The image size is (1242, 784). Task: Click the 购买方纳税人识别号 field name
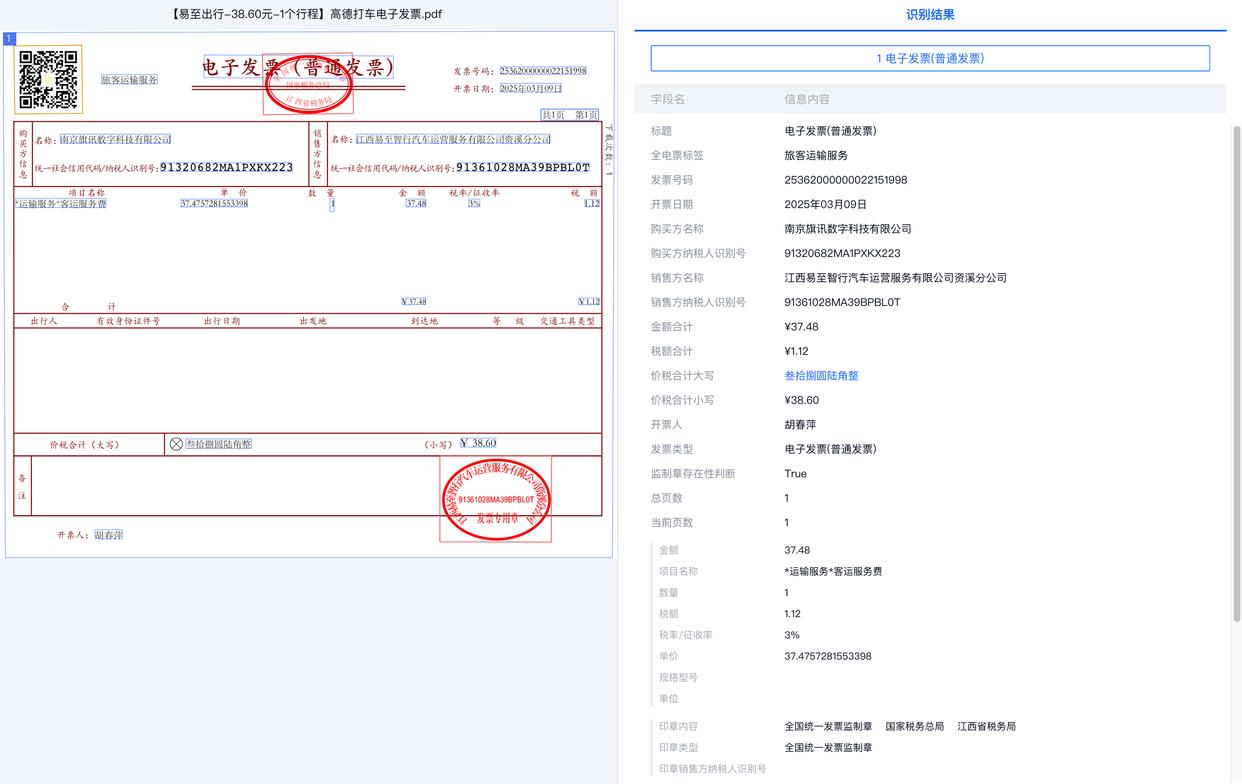tap(698, 253)
